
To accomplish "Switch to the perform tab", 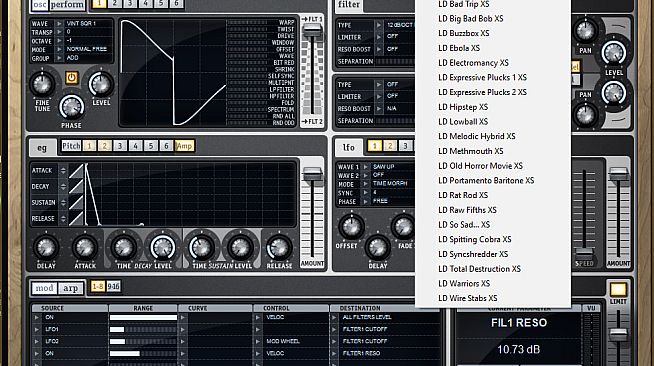I will (x=67, y=5).
